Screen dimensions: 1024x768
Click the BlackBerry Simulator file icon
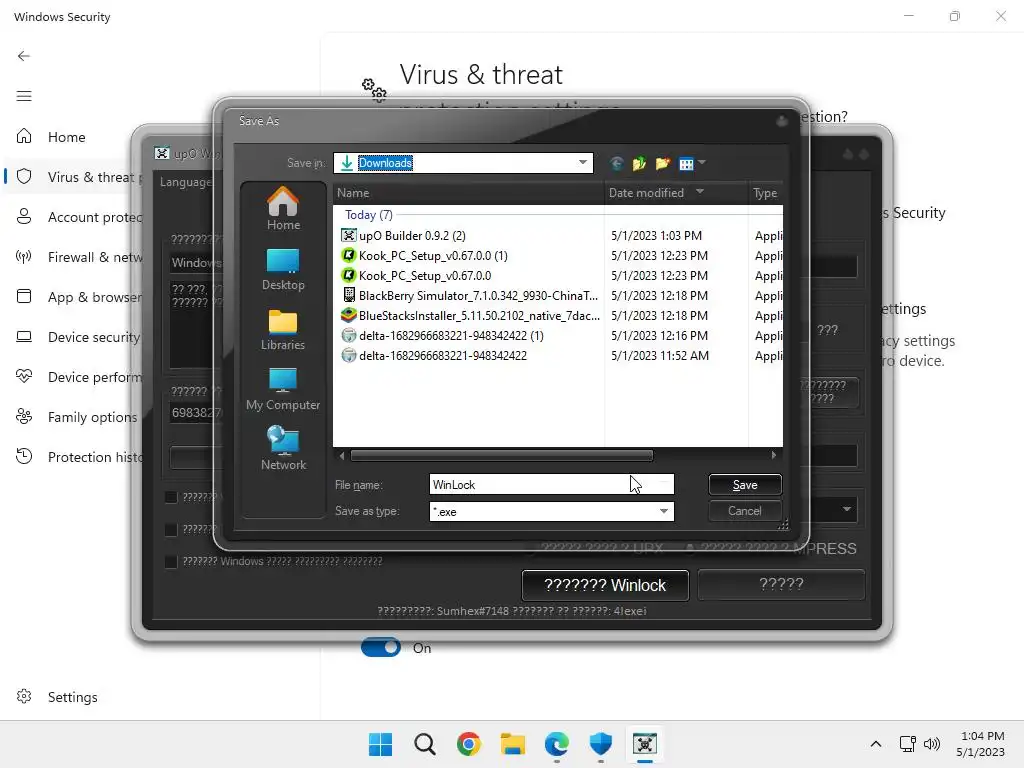pyautogui.click(x=349, y=295)
